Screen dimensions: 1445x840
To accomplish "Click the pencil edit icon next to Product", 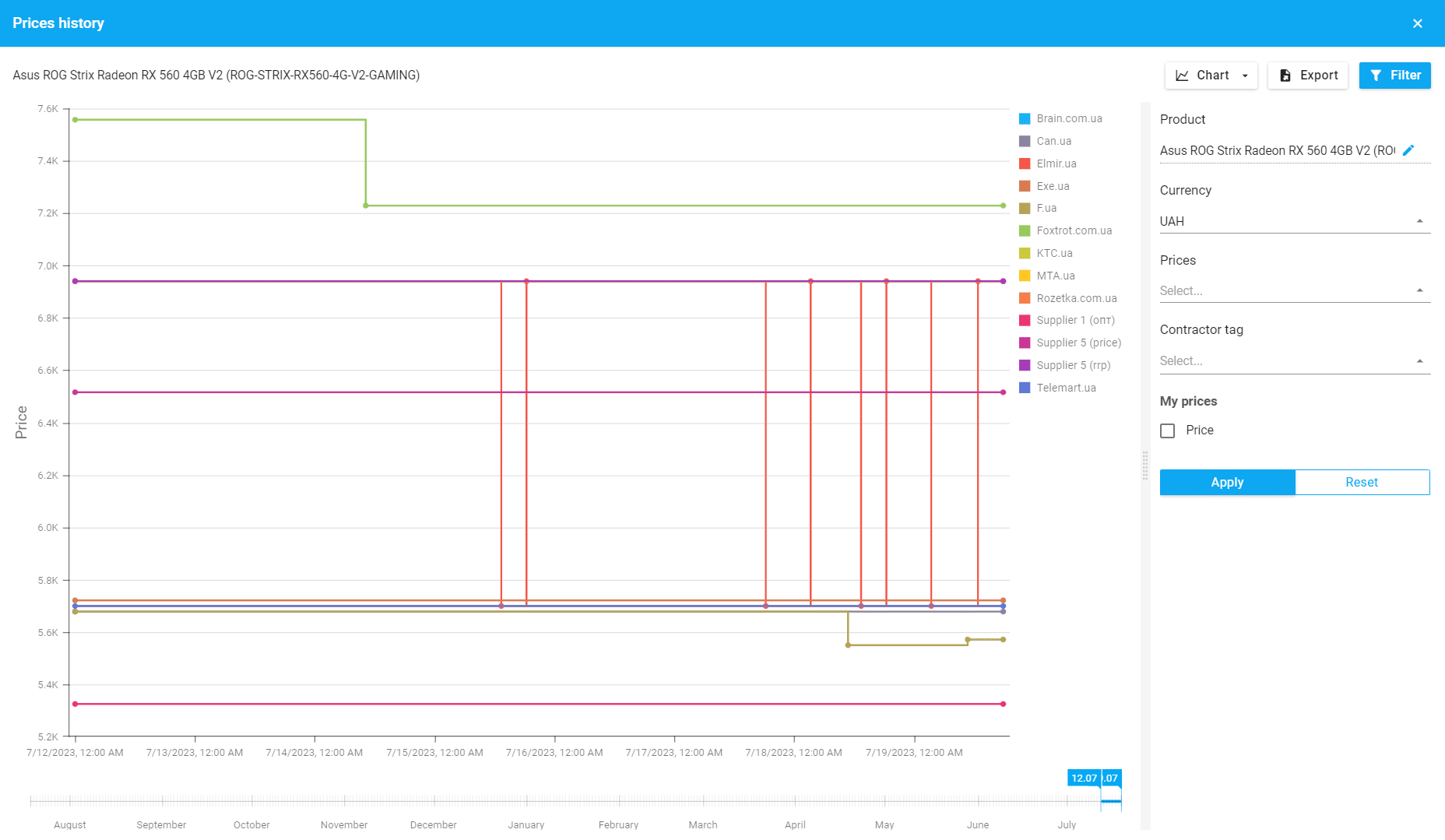I will pos(1408,150).
